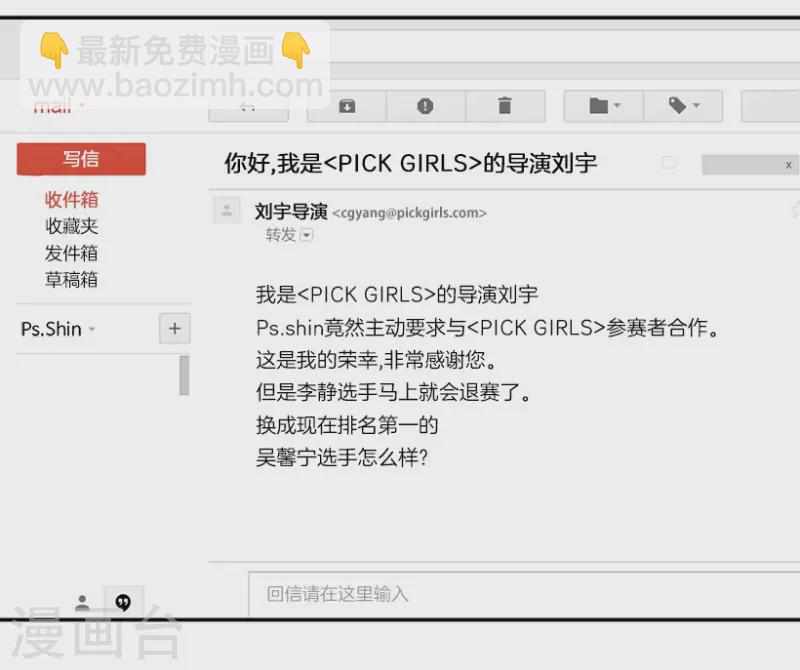Open the Hangouts quote-mark chat icon

click(123, 602)
